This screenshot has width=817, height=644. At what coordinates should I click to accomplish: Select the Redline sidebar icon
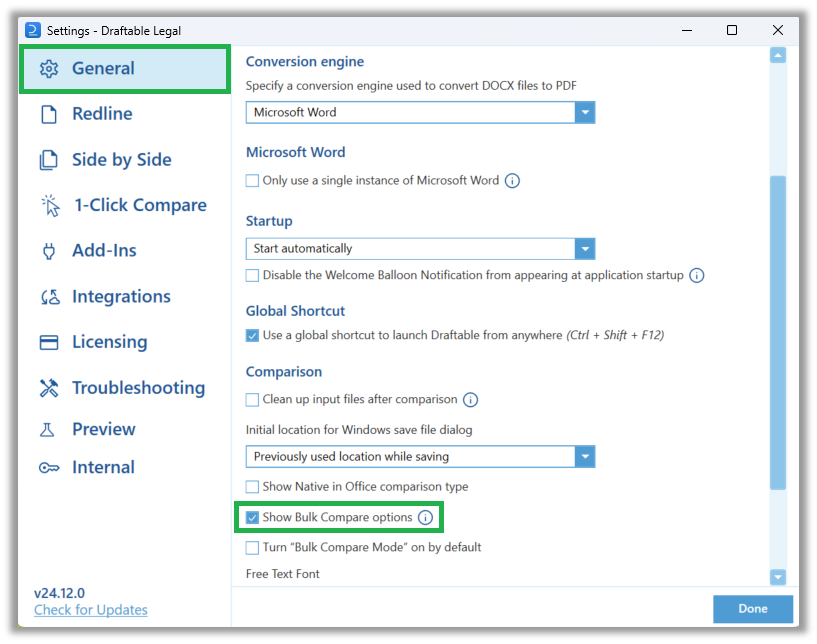(x=49, y=113)
